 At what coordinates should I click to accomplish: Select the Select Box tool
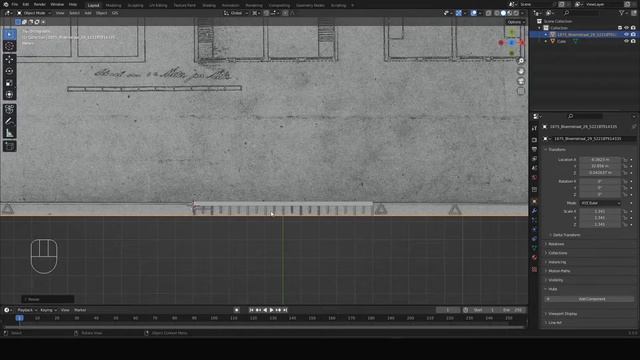[9, 35]
